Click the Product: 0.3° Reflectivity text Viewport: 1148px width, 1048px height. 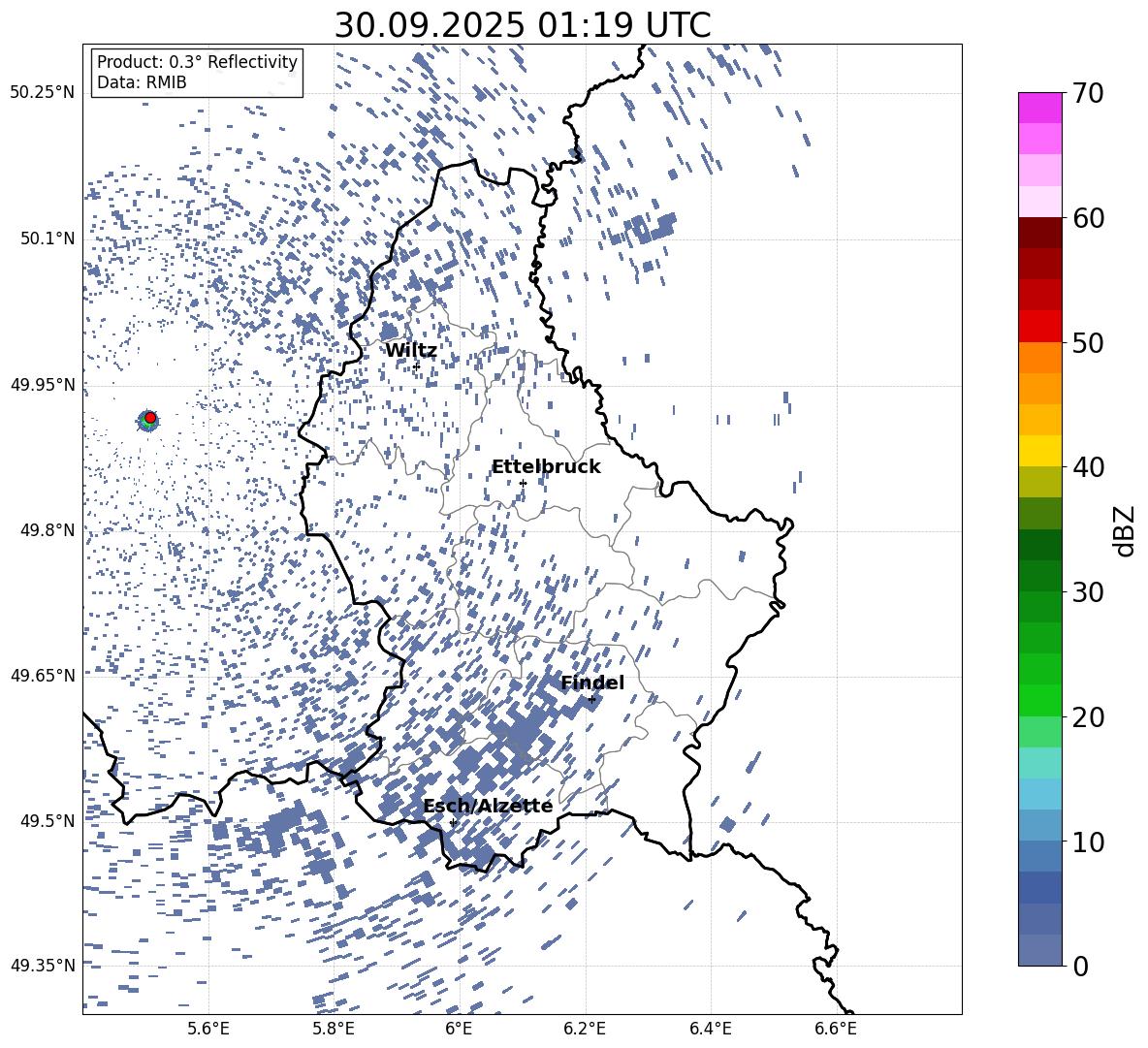(197, 62)
